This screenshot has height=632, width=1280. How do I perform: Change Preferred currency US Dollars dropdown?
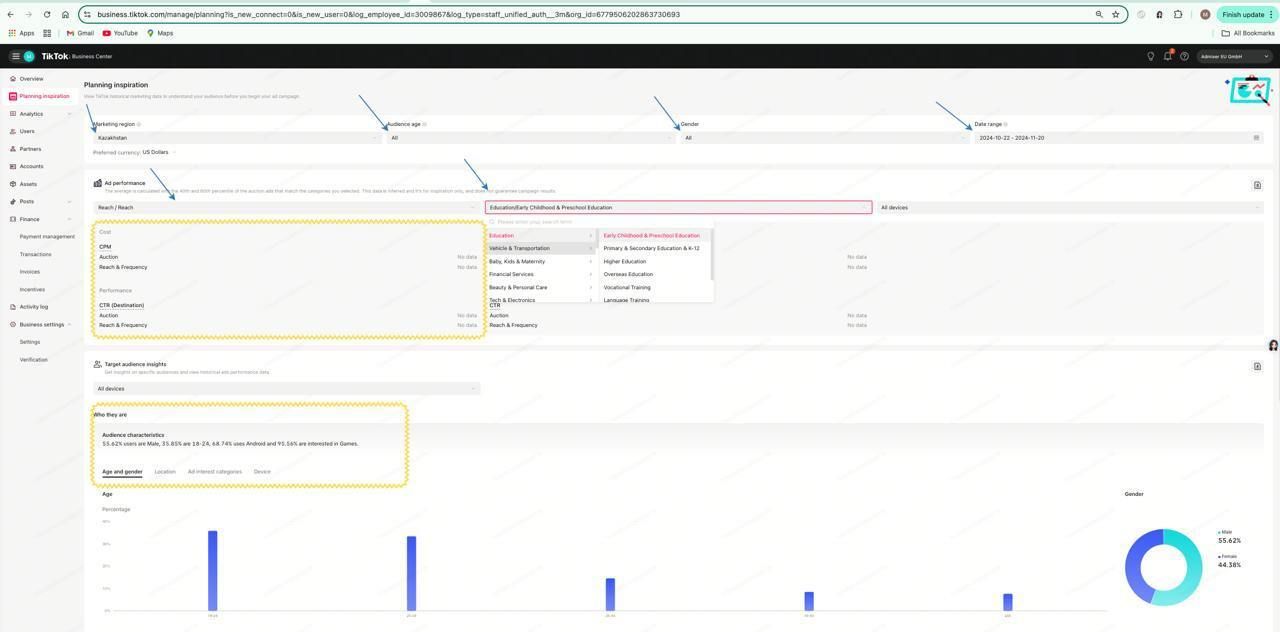coord(159,152)
